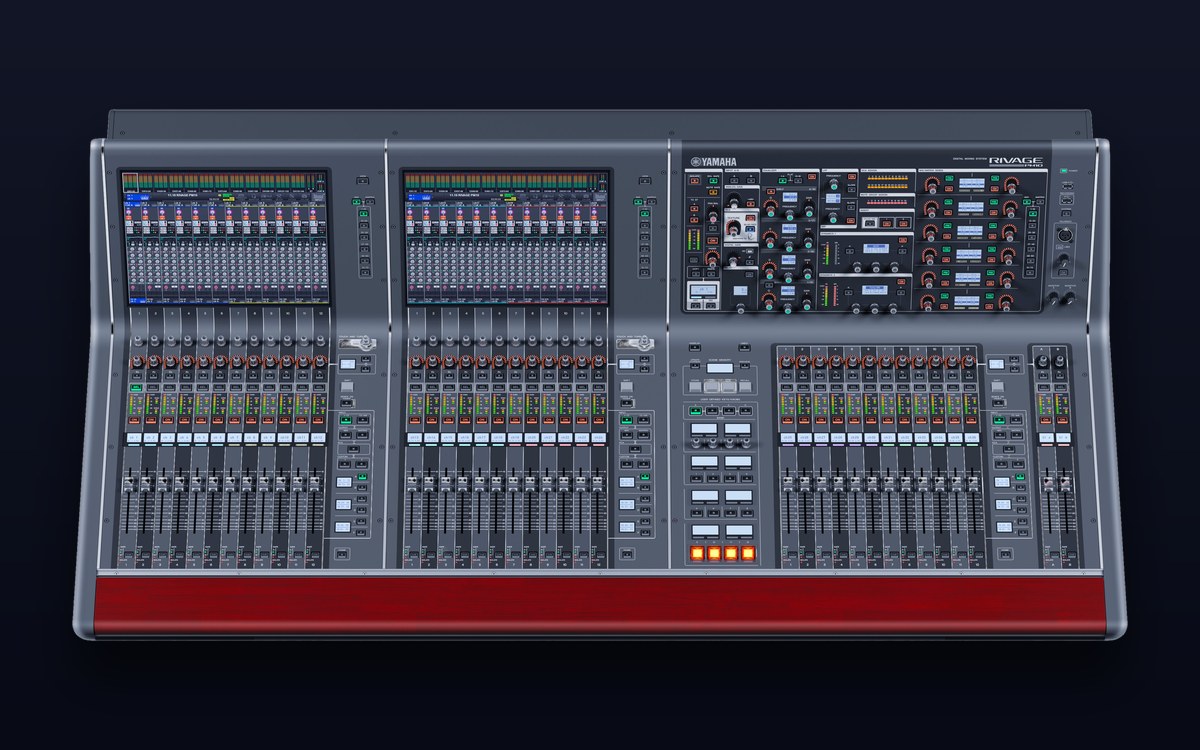Screen dimensions: 1200x750
Task: Grab the master A fader
Action: pyautogui.click(x=1048, y=484)
